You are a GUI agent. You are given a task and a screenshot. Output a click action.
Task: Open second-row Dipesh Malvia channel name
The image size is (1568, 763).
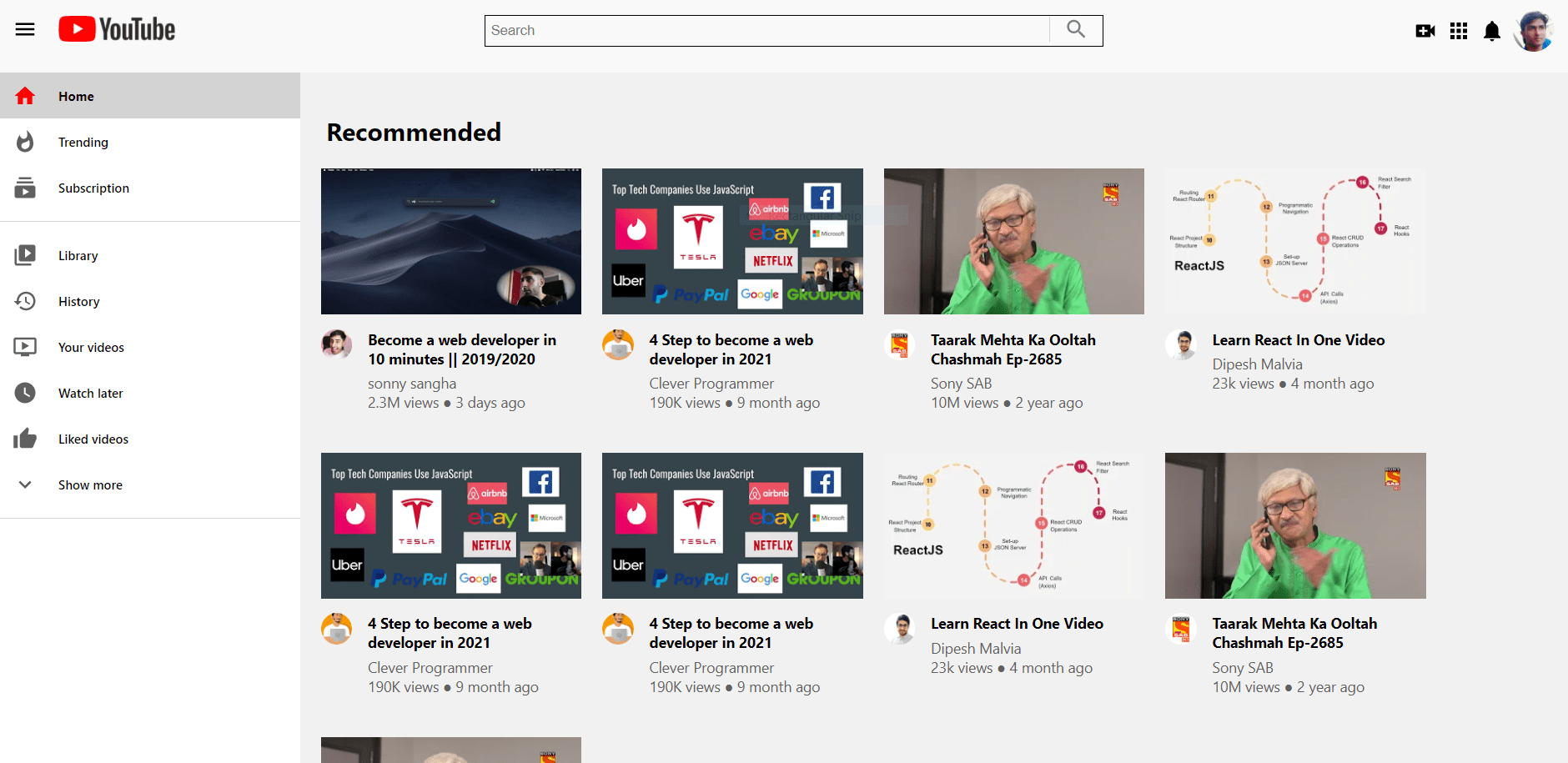(x=976, y=649)
